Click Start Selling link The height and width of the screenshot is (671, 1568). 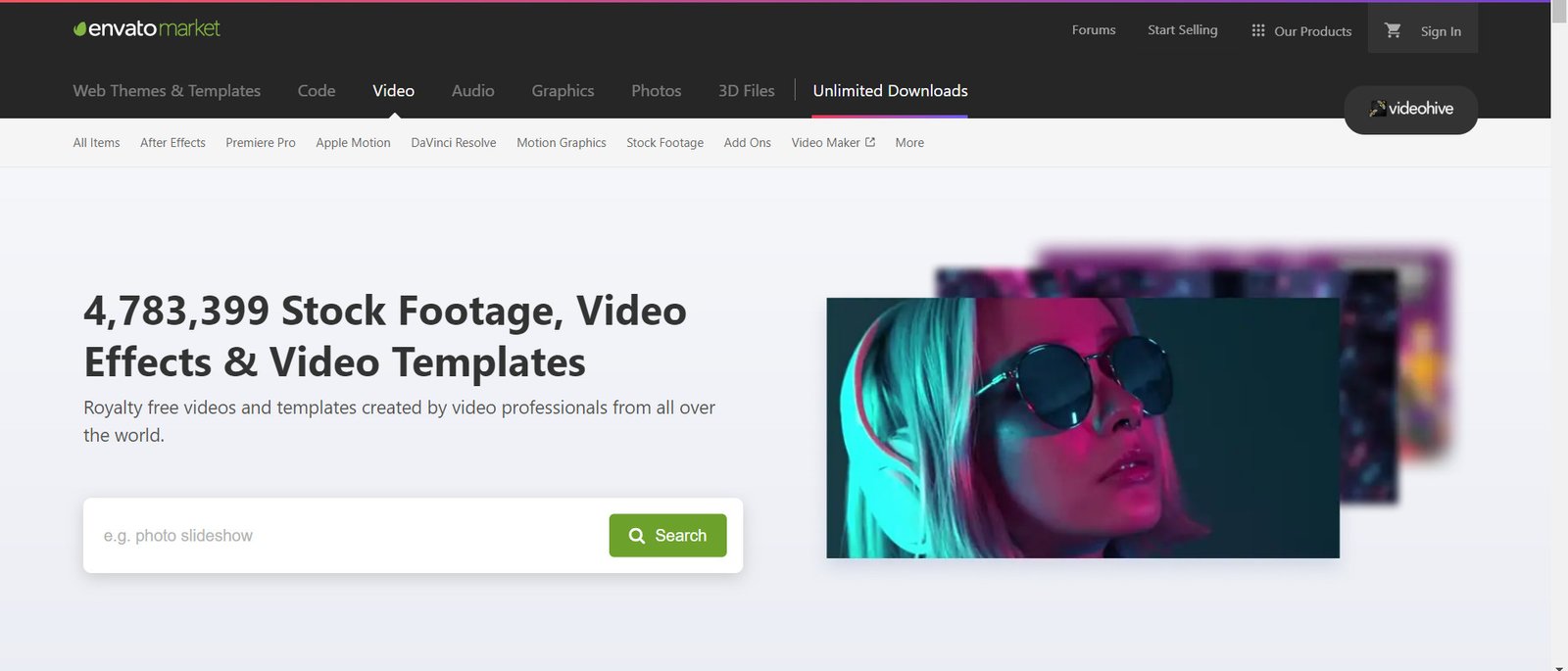pos(1183,30)
